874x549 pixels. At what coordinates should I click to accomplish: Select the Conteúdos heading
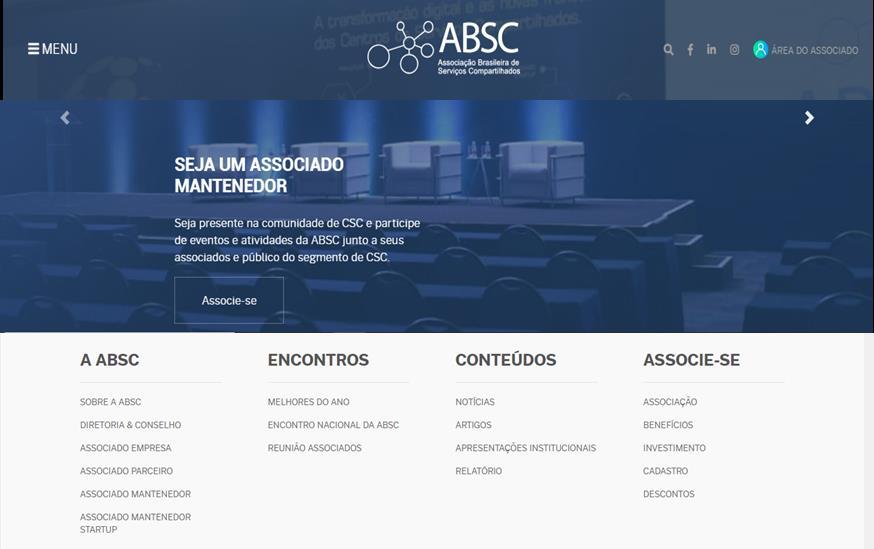click(506, 360)
